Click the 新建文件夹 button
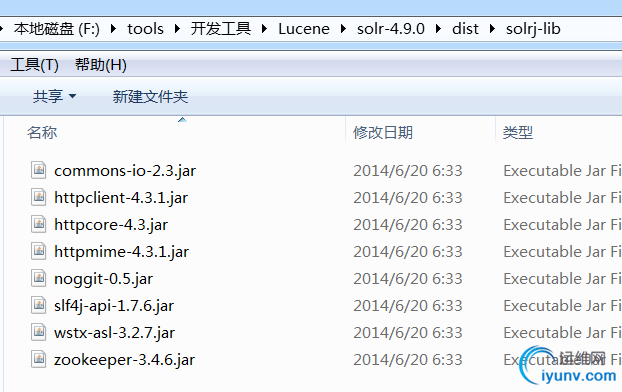Screen dimensions: 622x392 (x=150, y=96)
